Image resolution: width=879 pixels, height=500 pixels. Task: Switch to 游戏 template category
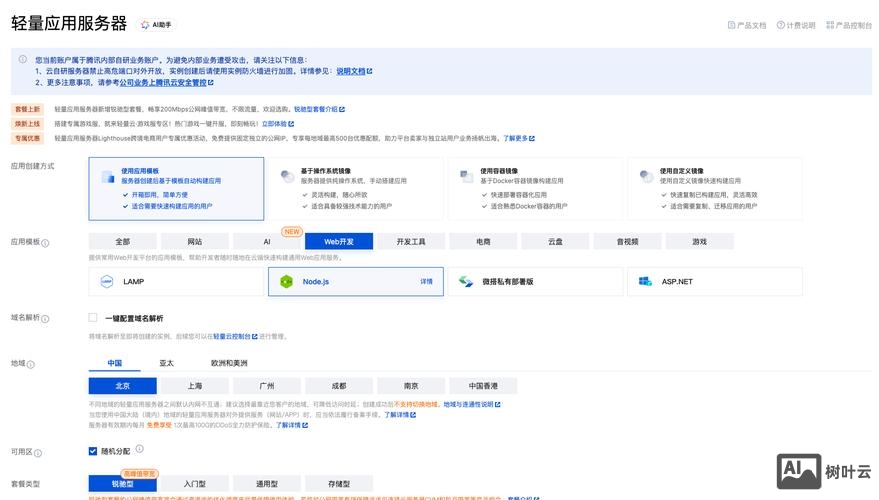pyautogui.click(x=700, y=242)
